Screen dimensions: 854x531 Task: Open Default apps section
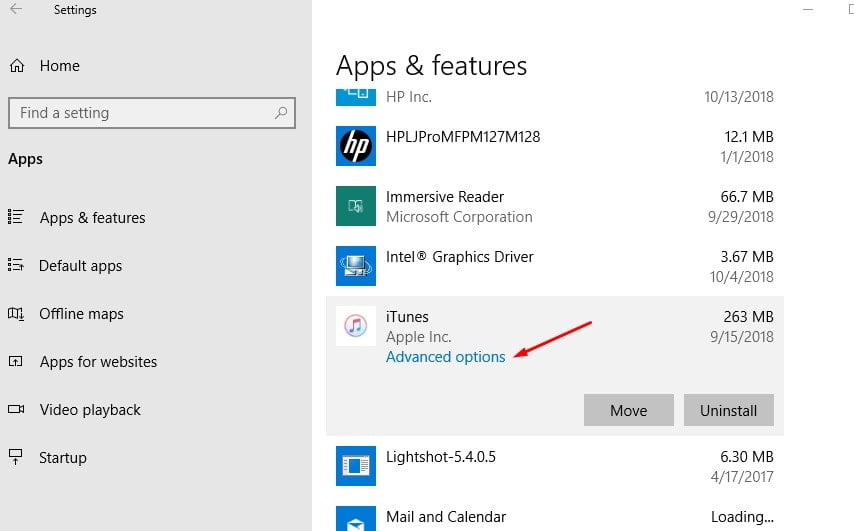click(81, 266)
